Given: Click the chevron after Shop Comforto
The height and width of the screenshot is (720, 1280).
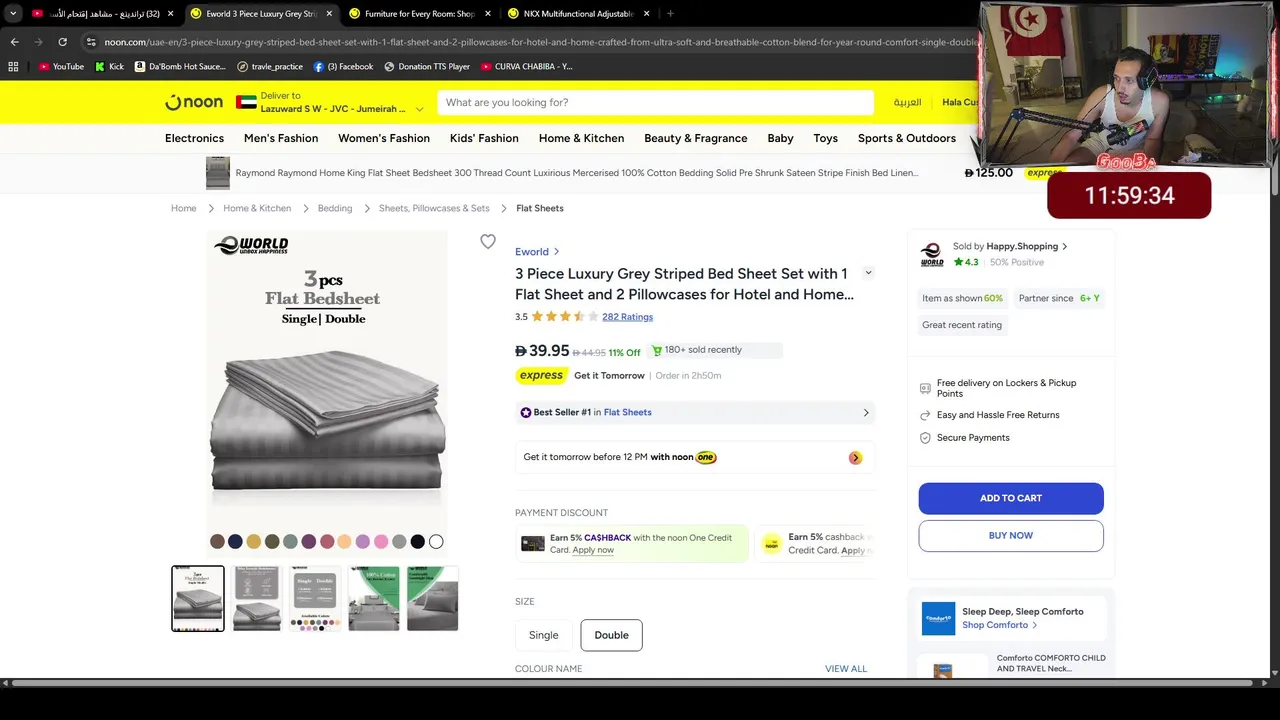Looking at the screenshot, I should pyautogui.click(x=1034, y=625).
